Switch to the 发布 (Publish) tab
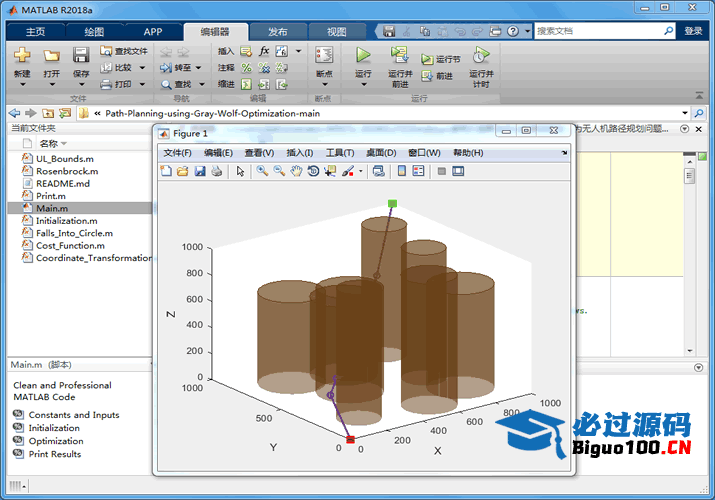 (x=278, y=31)
